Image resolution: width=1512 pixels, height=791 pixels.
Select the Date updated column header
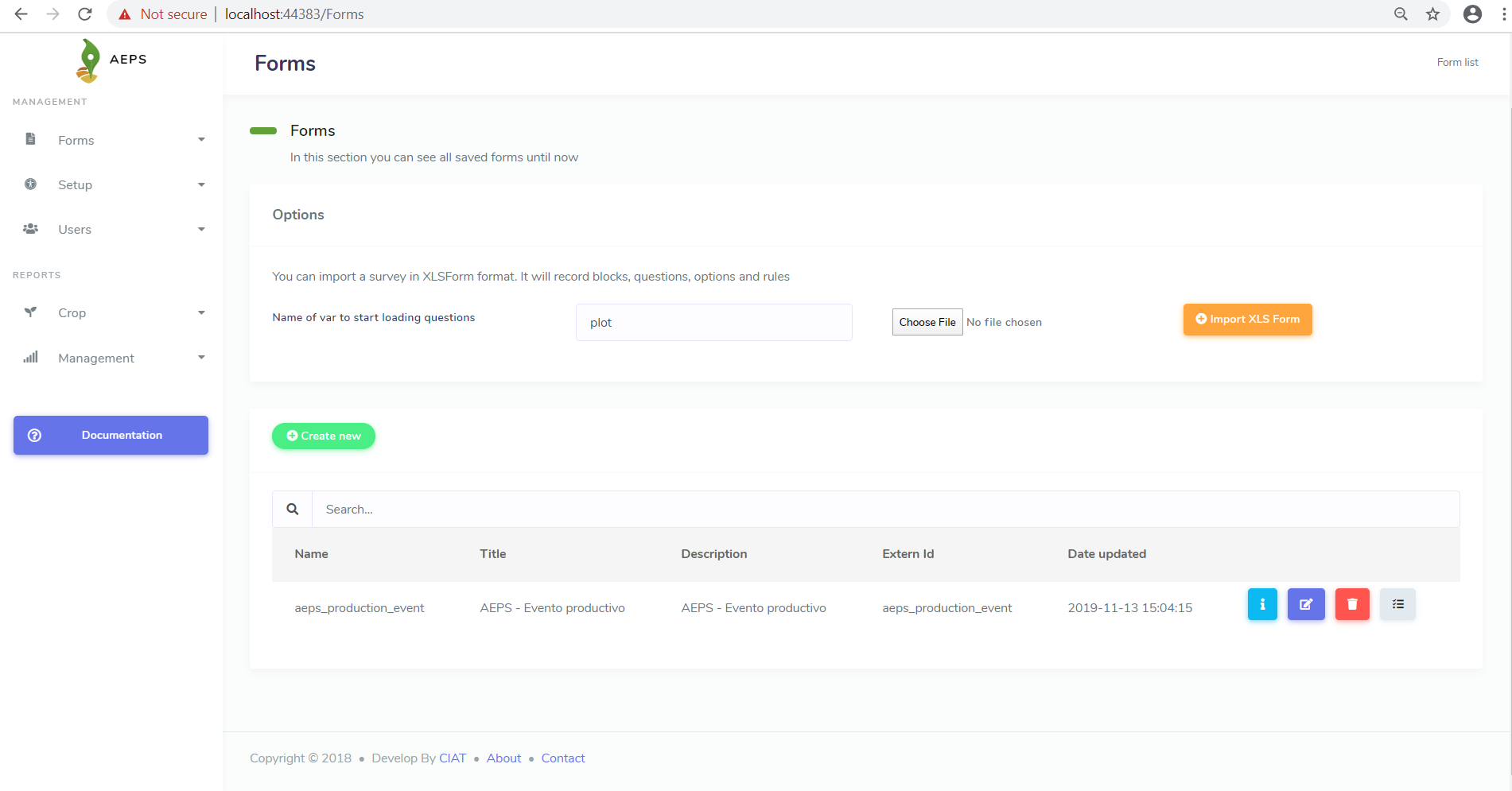click(x=1107, y=553)
